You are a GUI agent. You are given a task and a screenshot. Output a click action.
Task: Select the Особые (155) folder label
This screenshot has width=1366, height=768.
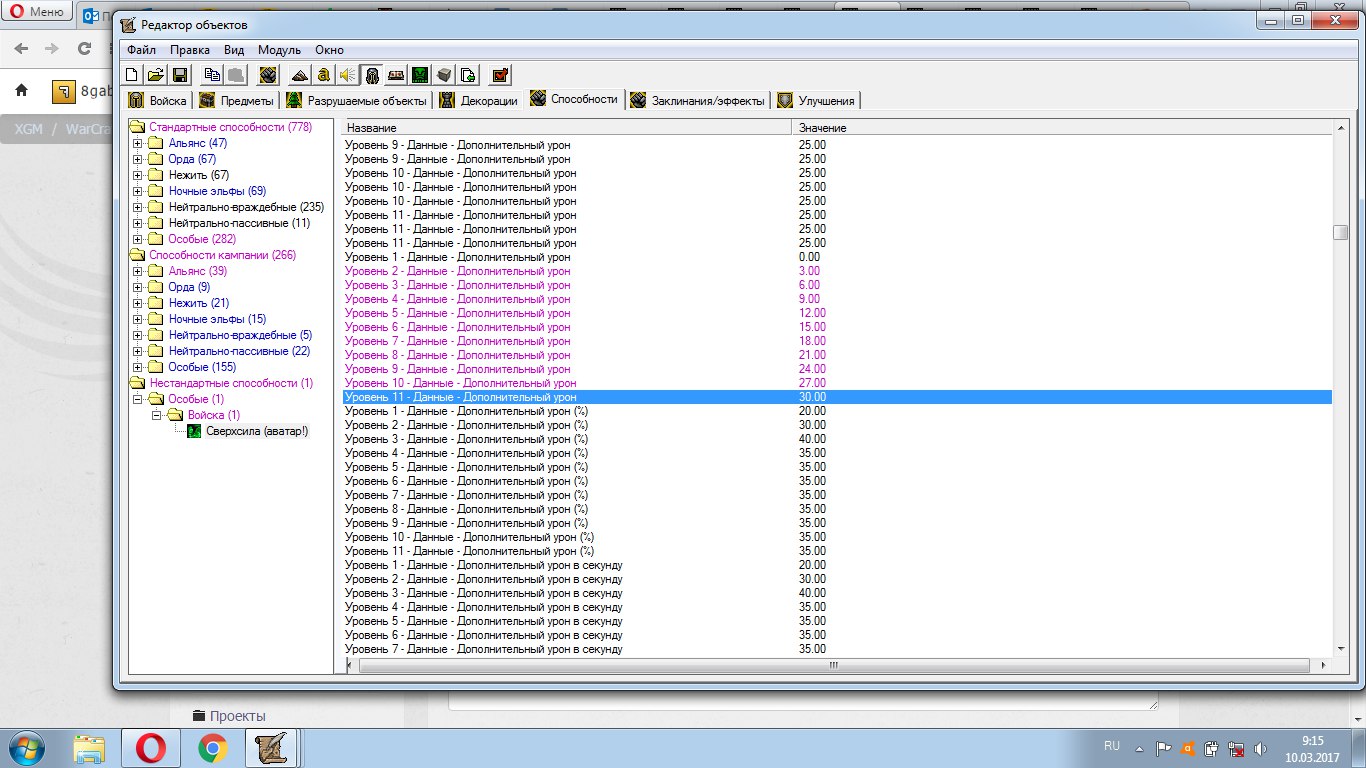click(x=202, y=367)
